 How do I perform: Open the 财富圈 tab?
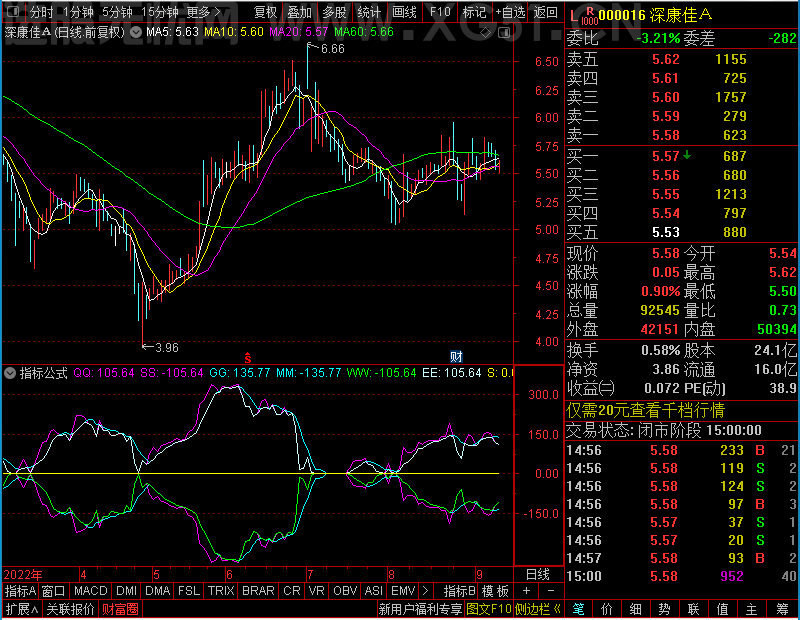click(120, 609)
